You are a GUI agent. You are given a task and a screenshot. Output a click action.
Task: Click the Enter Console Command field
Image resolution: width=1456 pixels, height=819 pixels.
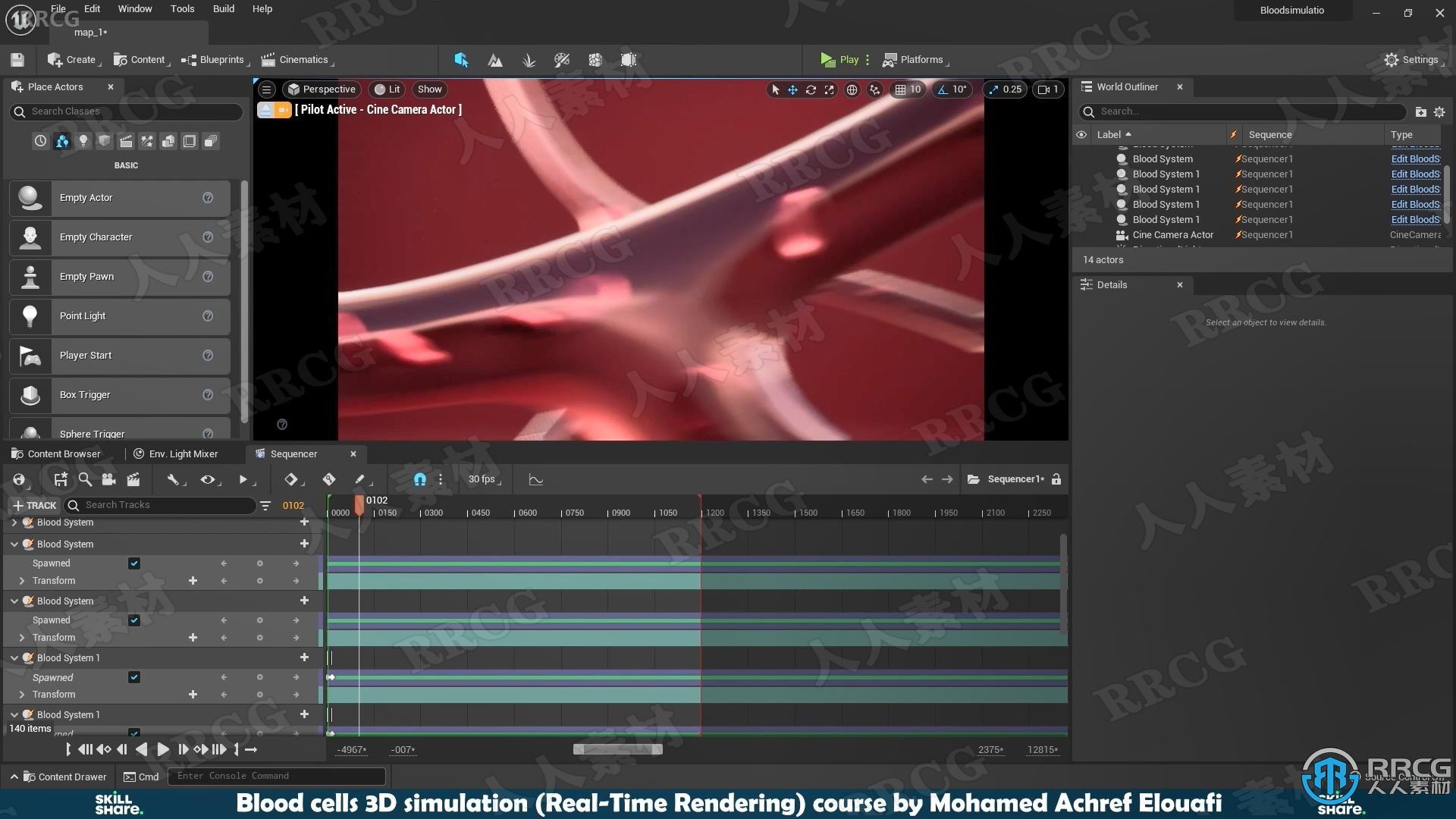coord(277,777)
